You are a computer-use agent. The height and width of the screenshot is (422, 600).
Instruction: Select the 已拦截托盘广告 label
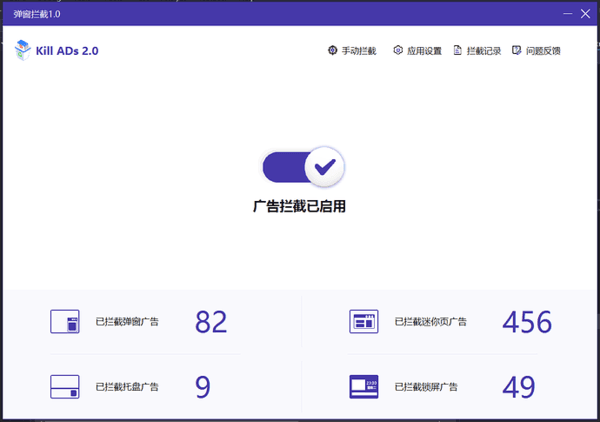[127, 387]
